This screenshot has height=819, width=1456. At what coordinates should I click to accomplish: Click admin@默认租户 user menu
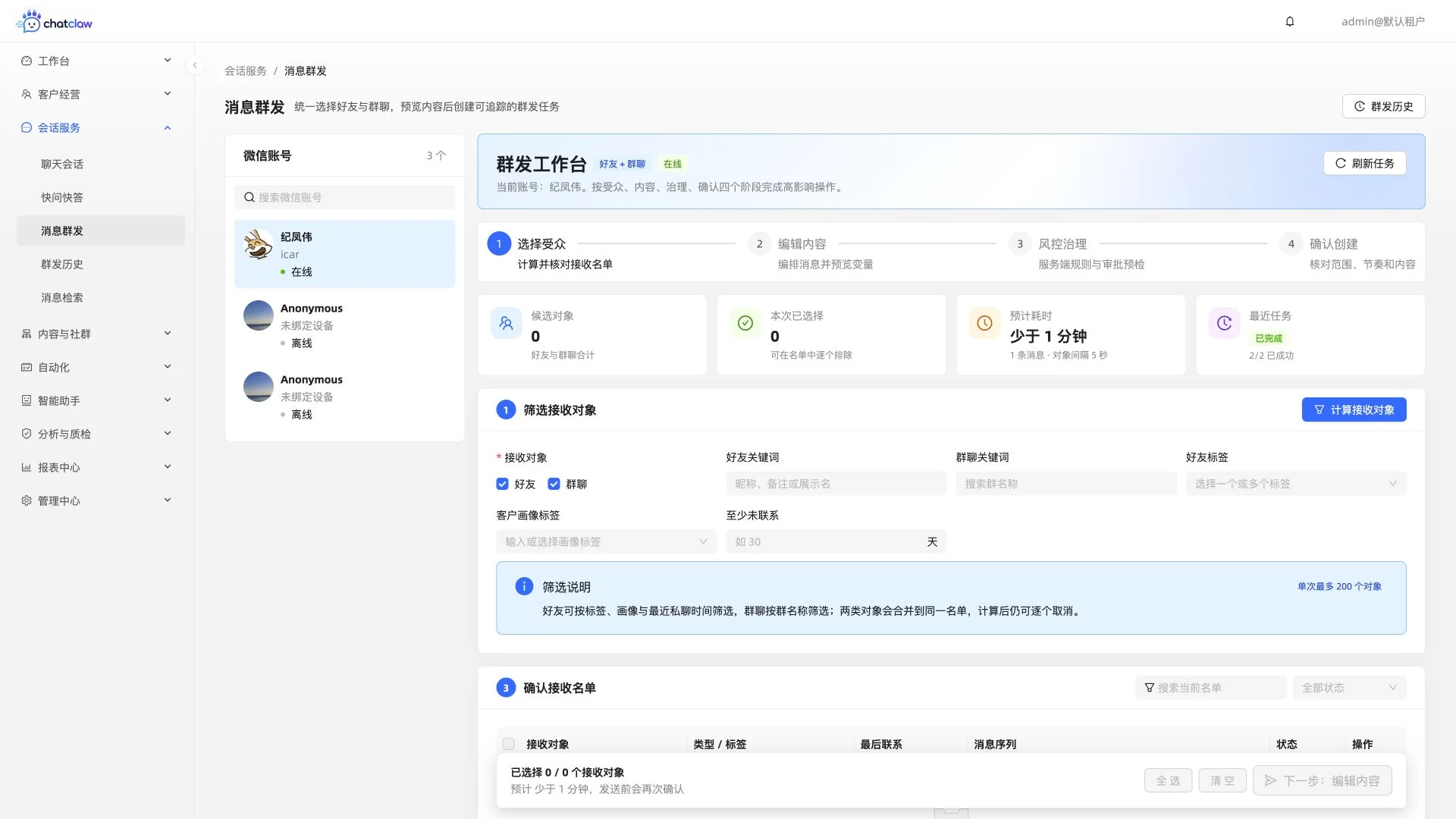pyautogui.click(x=1382, y=21)
